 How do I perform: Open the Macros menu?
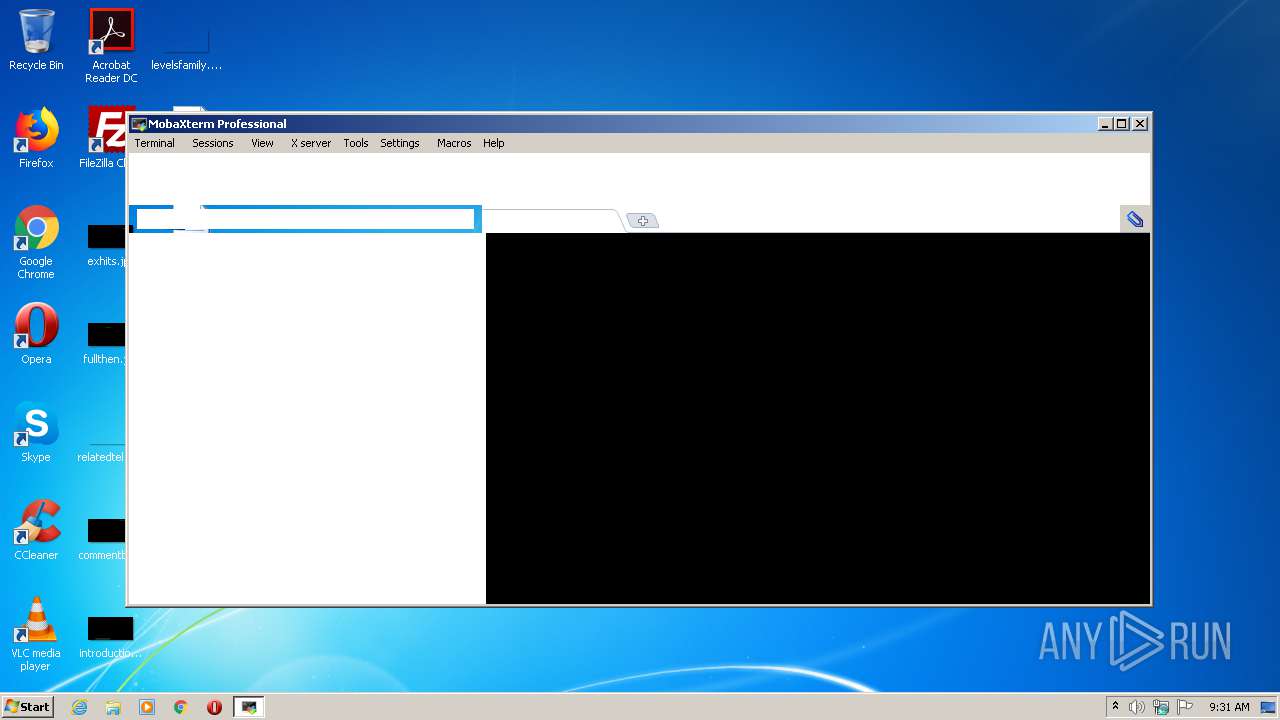(453, 143)
